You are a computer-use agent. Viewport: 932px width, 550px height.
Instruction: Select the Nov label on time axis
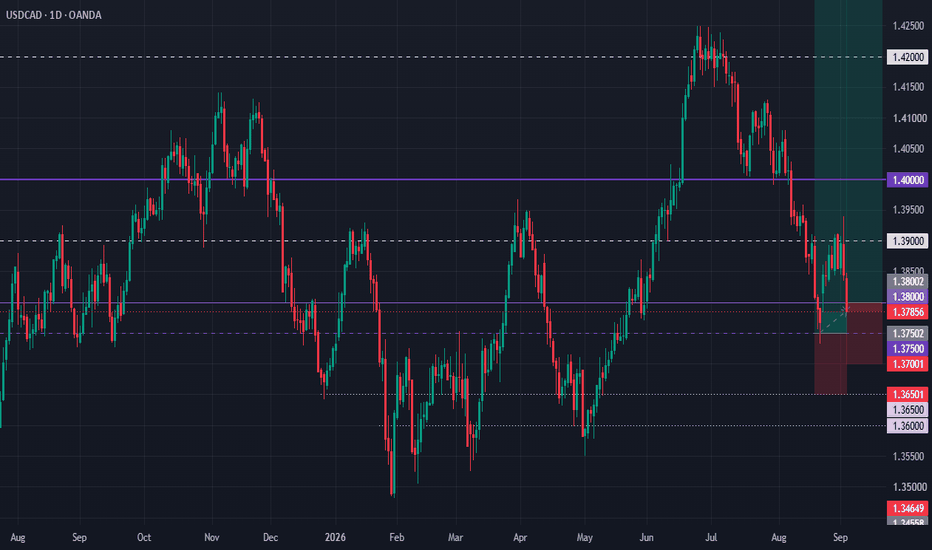pyautogui.click(x=212, y=537)
